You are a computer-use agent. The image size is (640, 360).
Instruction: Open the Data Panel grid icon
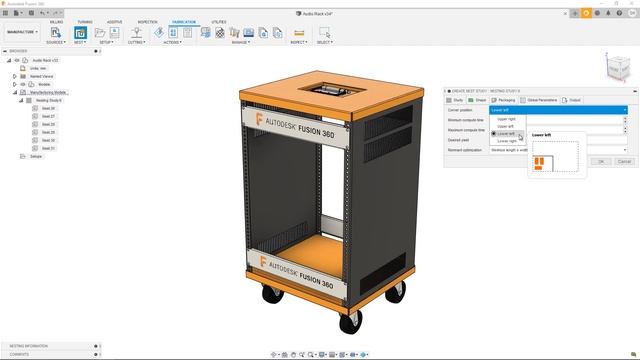tap(5, 13)
